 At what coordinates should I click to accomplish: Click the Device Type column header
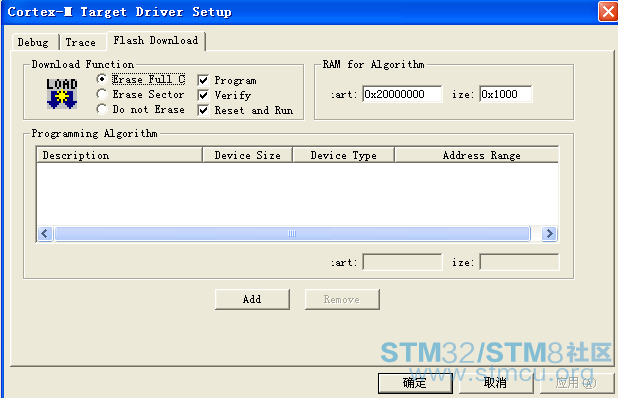[x=343, y=155]
